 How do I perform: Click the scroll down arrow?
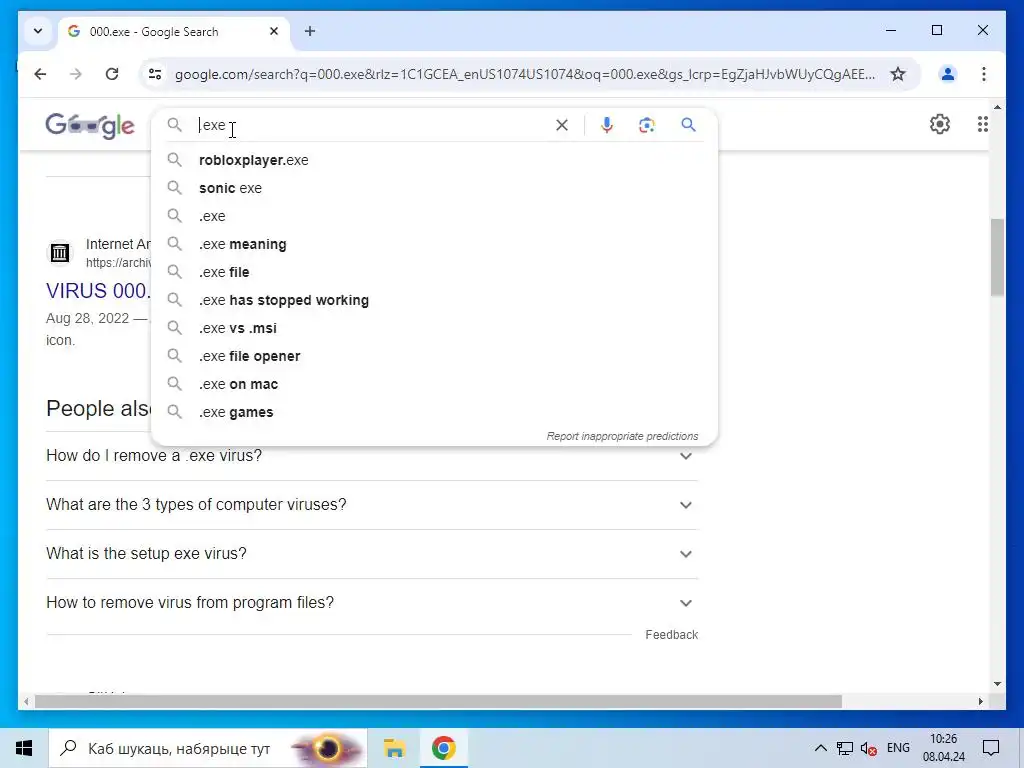click(997, 684)
